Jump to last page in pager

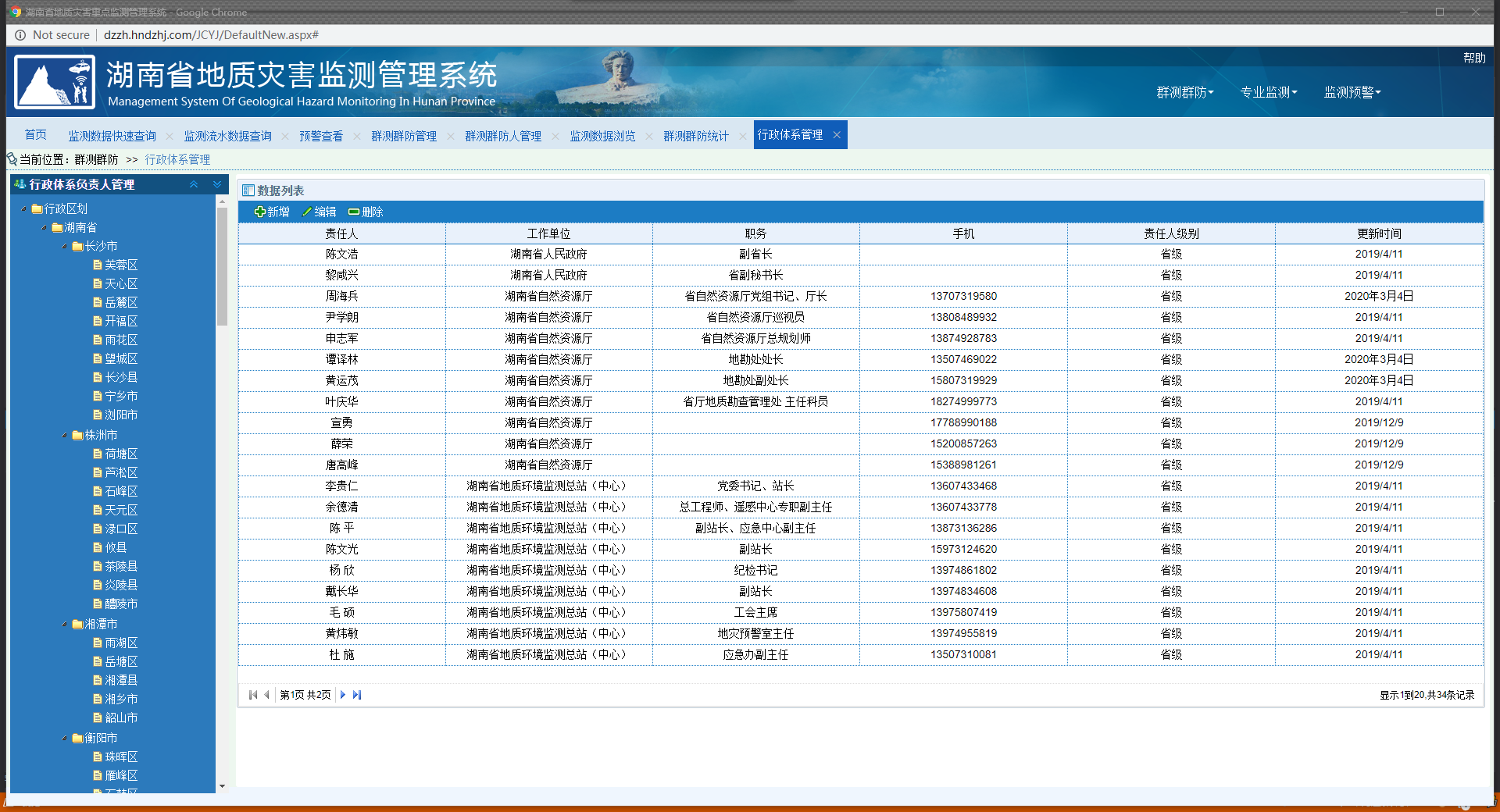click(357, 695)
